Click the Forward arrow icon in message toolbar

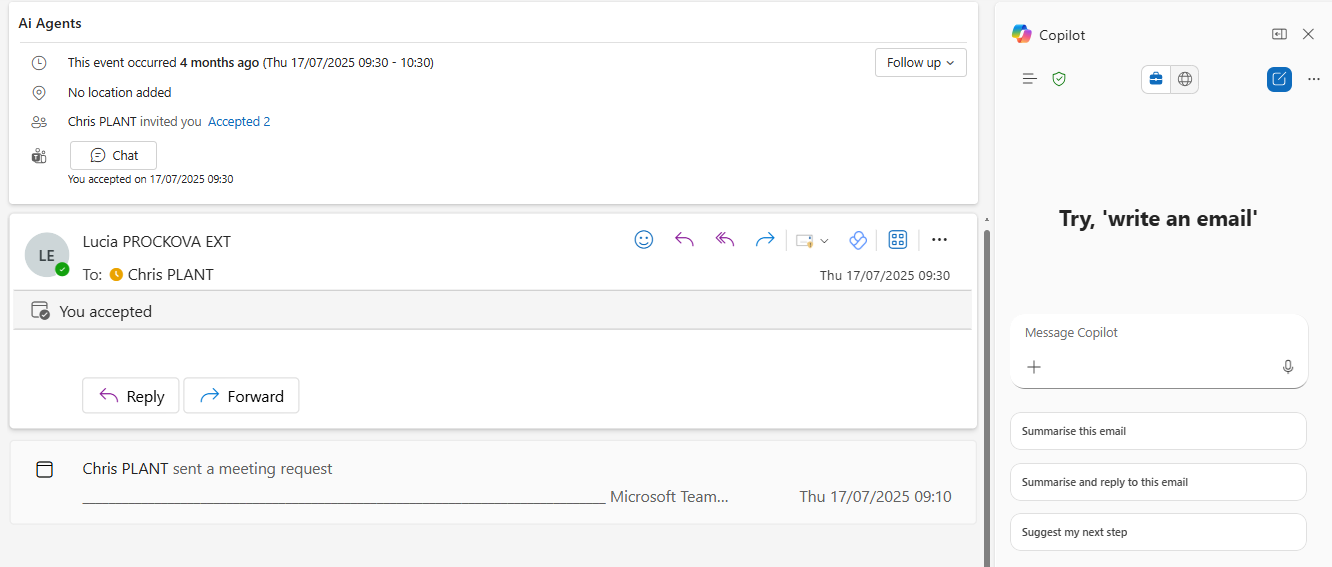pos(765,240)
